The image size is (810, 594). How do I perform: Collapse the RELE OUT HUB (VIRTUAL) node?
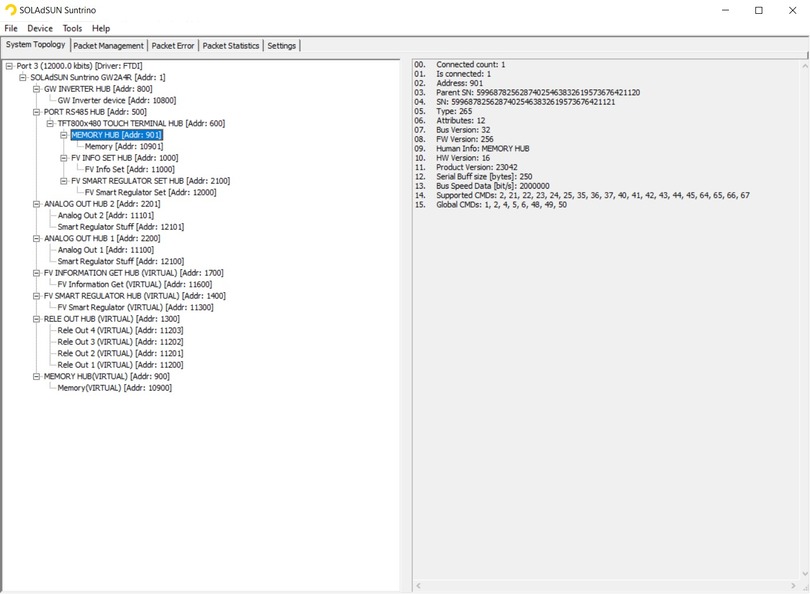click(x=36, y=319)
